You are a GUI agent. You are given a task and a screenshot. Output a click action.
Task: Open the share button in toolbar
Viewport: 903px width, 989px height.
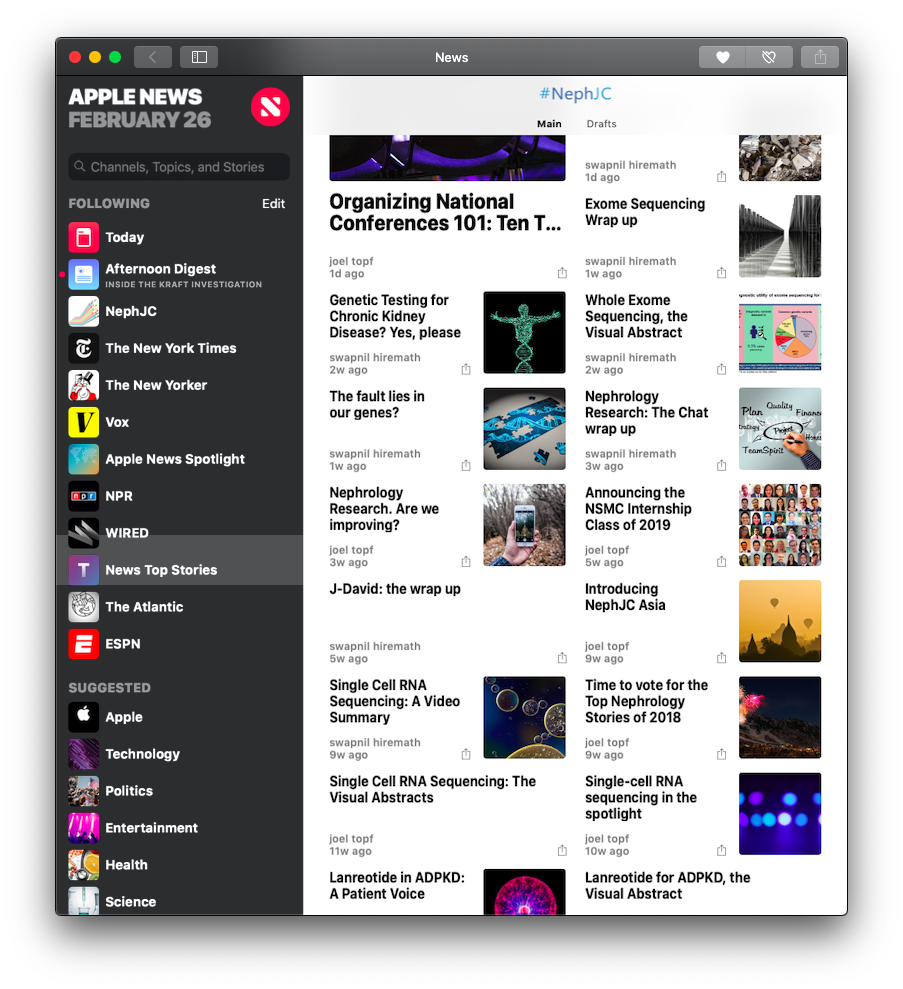[820, 57]
